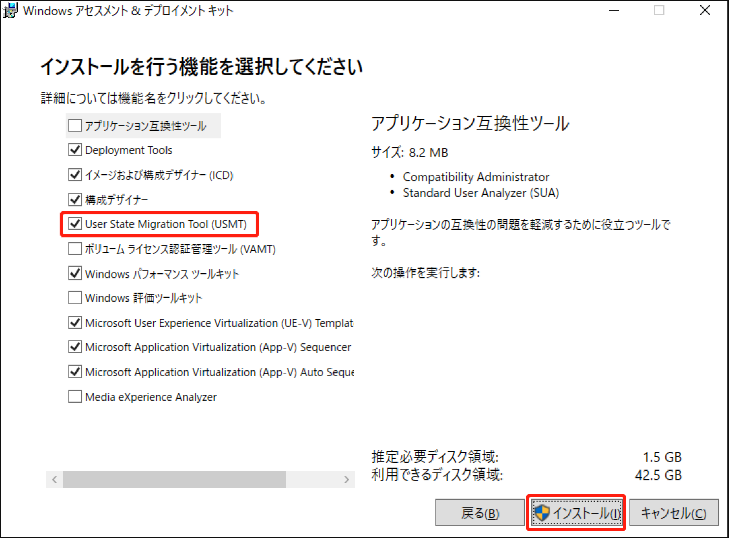Click the left arrow of the horizontal scrollbar
Screen dimensions: 729x538
click(54, 479)
